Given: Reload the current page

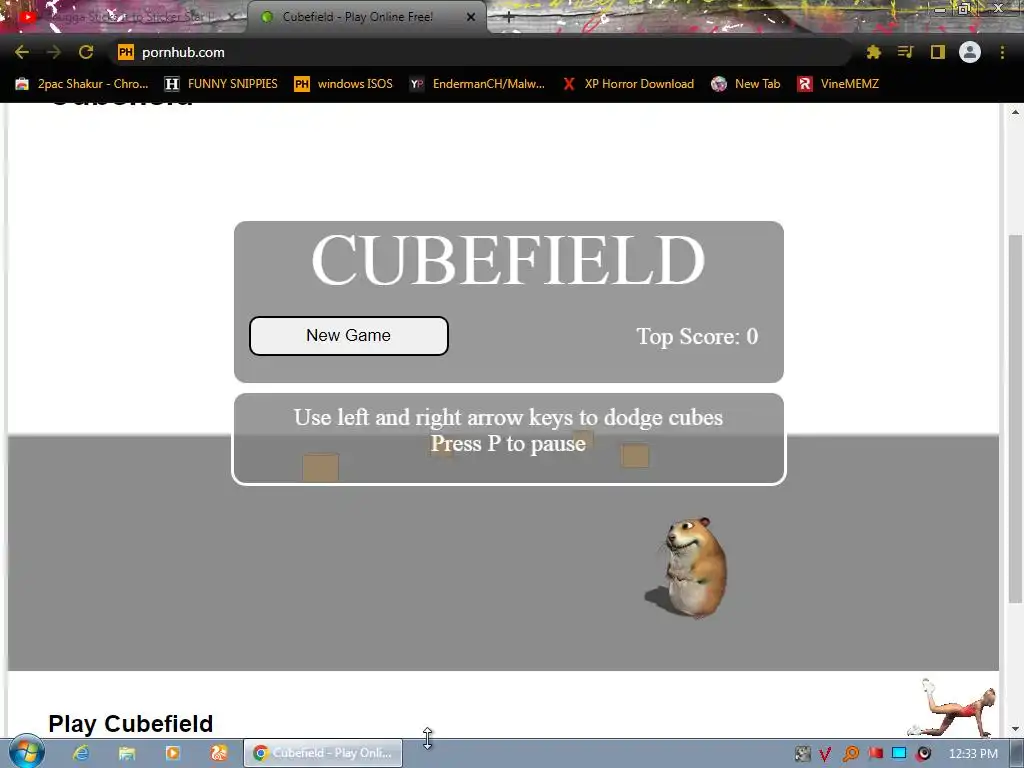Looking at the screenshot, I should pyautogui.click(x=86, y=52).
